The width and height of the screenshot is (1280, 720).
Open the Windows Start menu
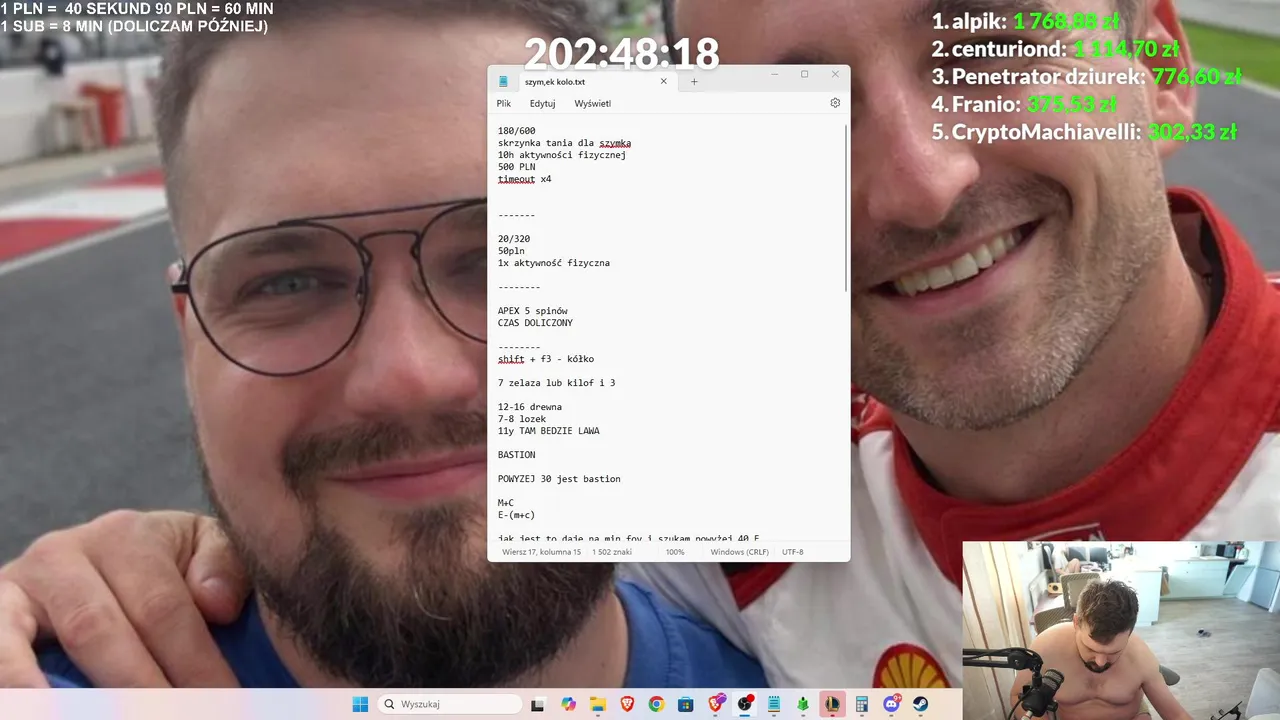360,705
